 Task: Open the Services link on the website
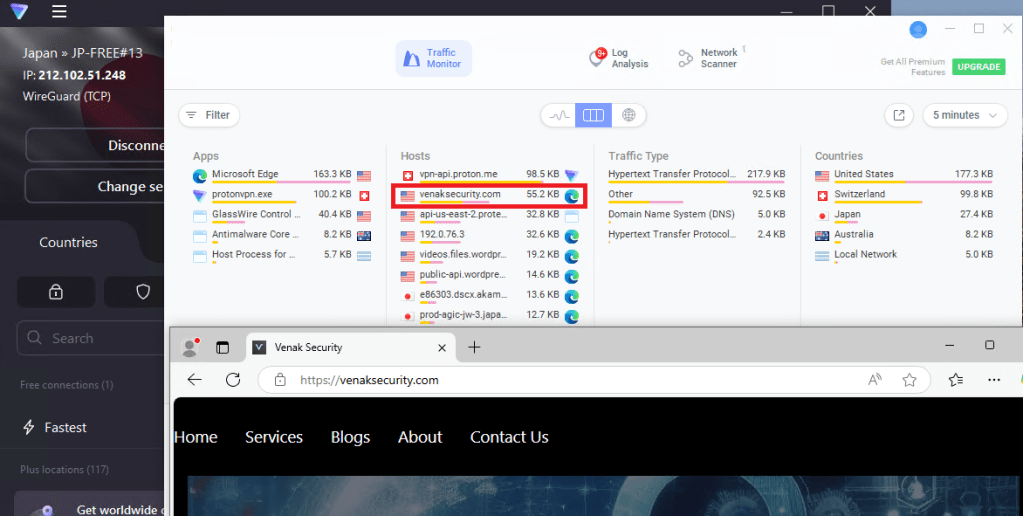tap(274, 437)
